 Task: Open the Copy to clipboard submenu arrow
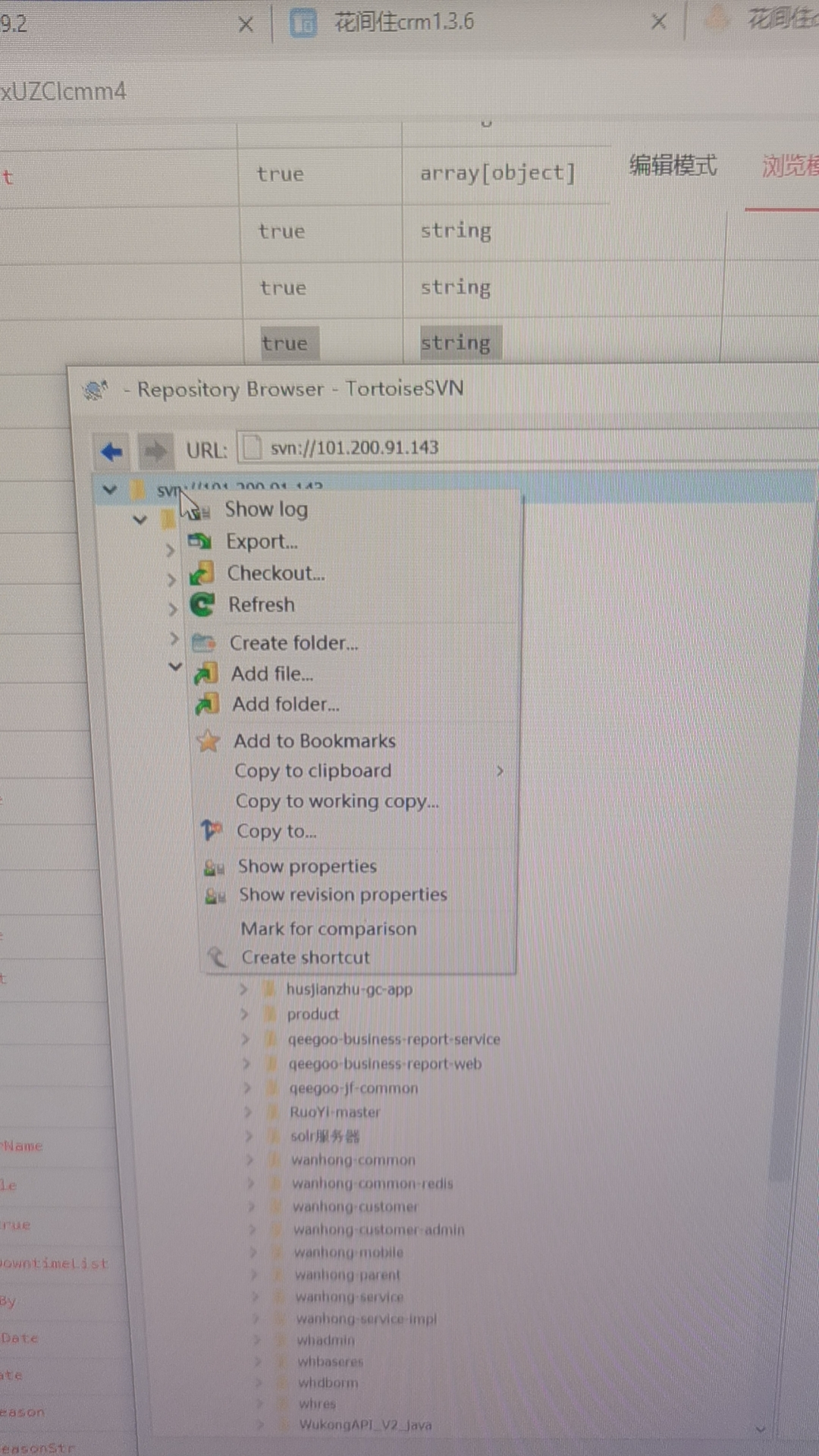[500, 770]
